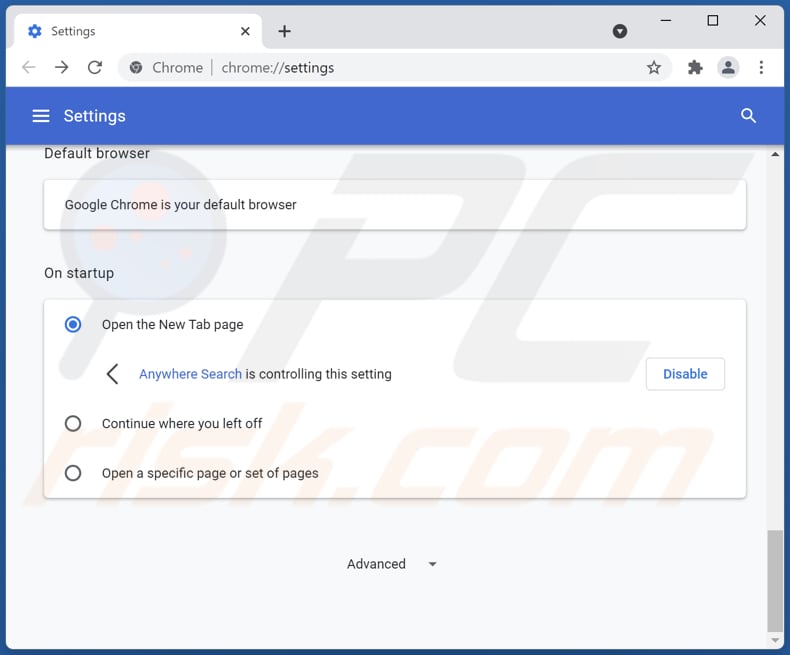Open the Extensions puzzle icon

[x=695, y=67]
